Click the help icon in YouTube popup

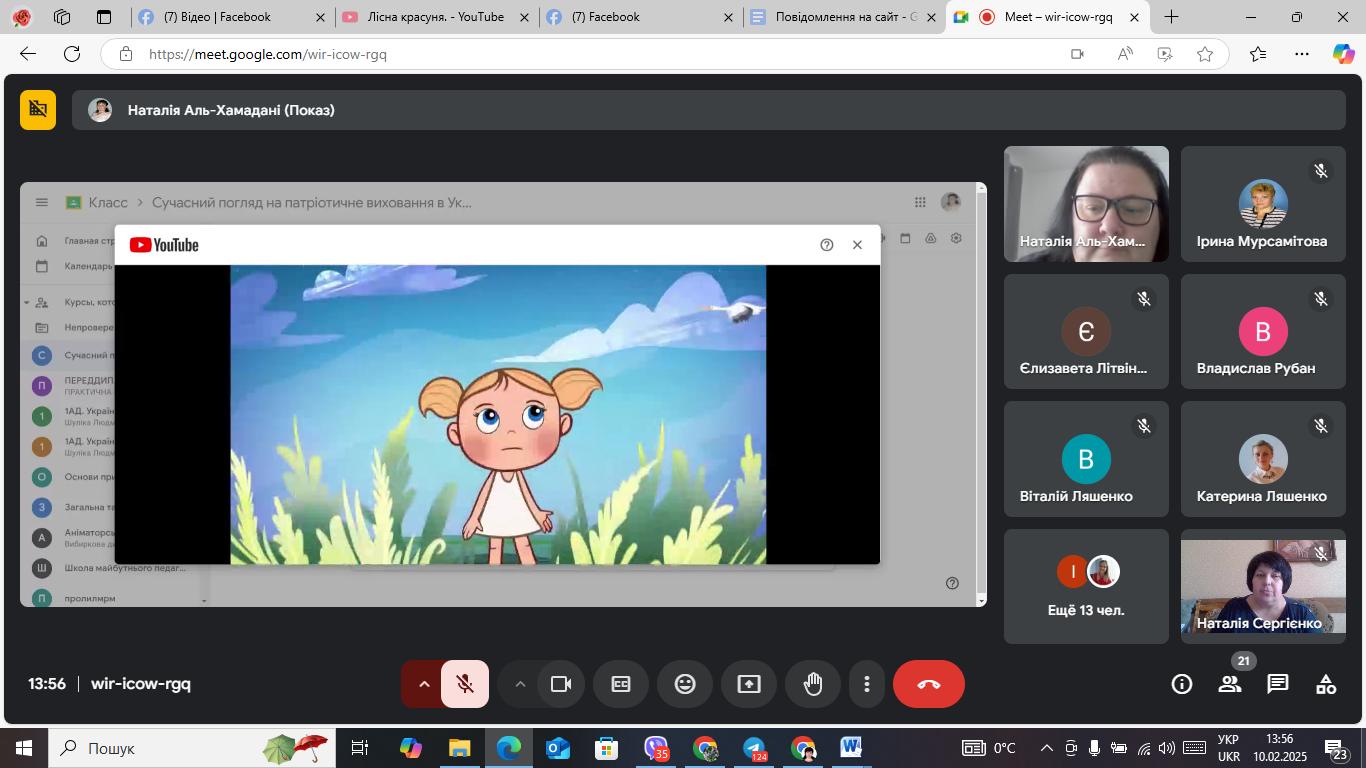pos(827,245)
